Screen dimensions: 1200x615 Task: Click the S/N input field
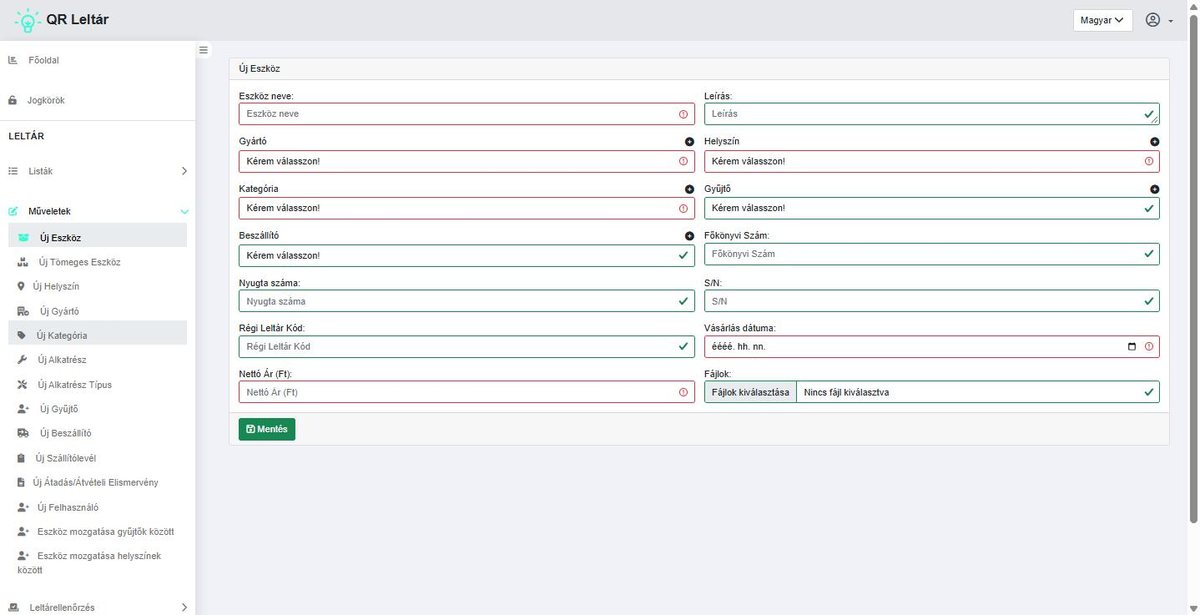(x=932, y=300)
